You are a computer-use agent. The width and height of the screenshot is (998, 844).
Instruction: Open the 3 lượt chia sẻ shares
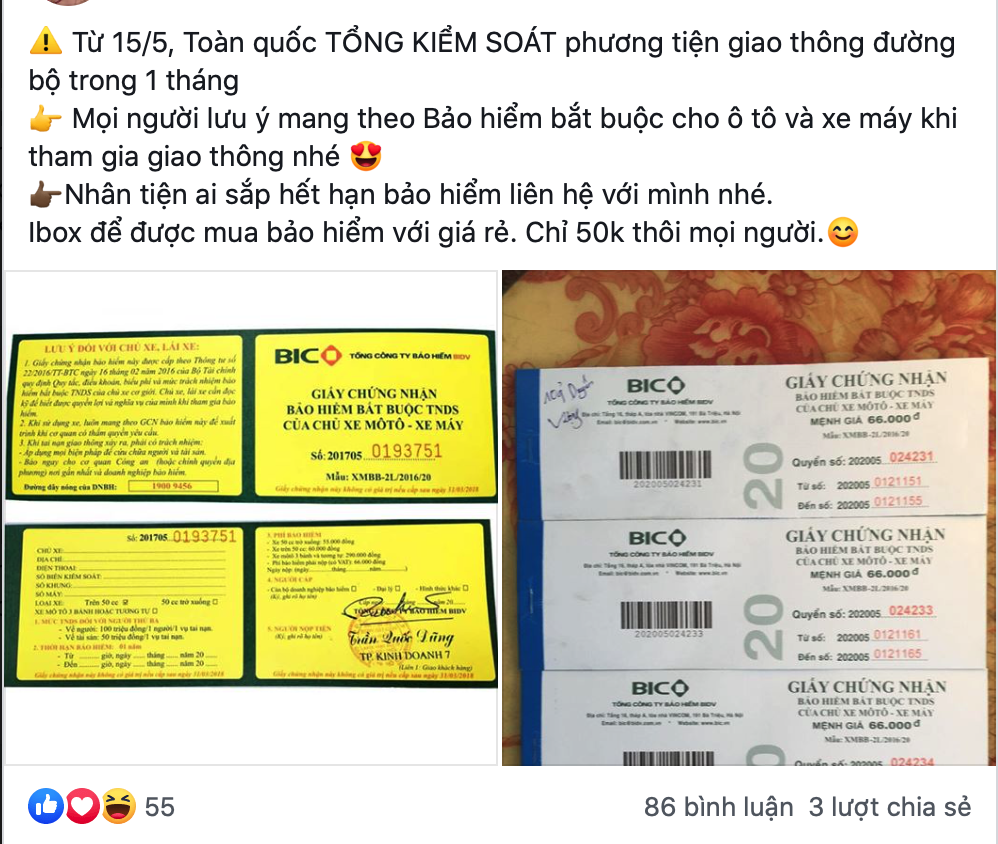[890, 807]
